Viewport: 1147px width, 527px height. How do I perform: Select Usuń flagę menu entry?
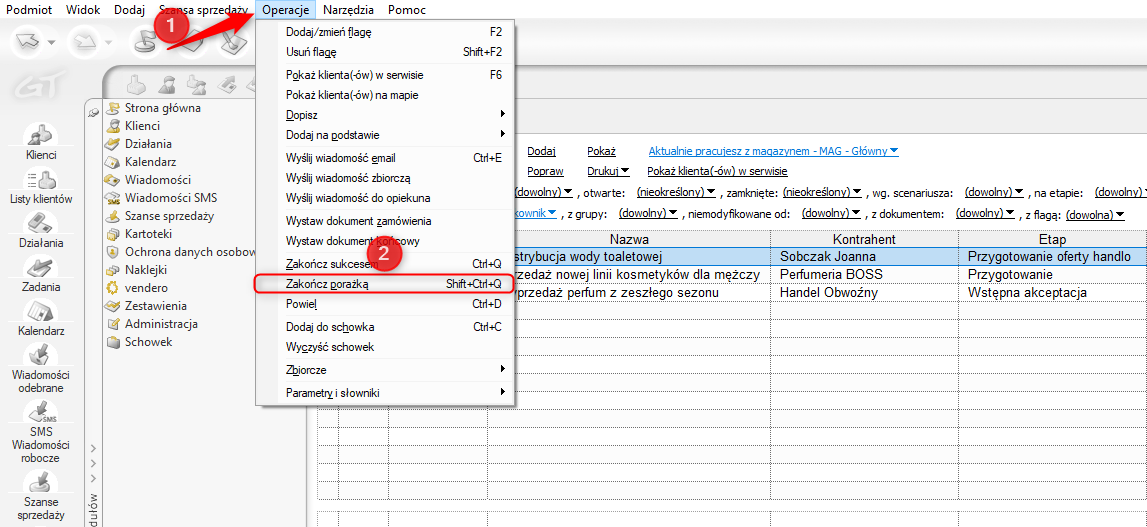(386, 52)
